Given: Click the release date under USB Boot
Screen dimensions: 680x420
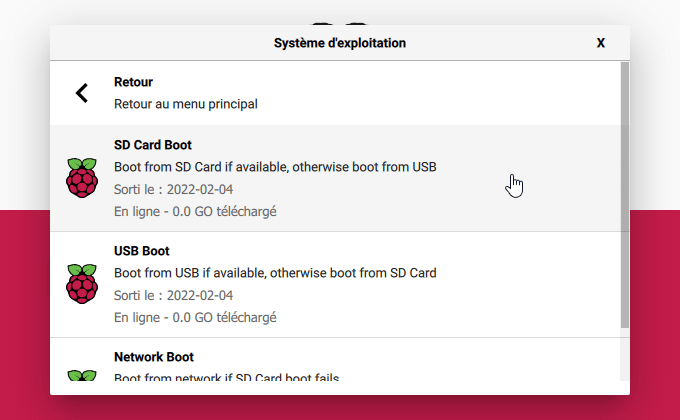Looking at the screenshot, I should pyautogui.click(x=173, y=295).
